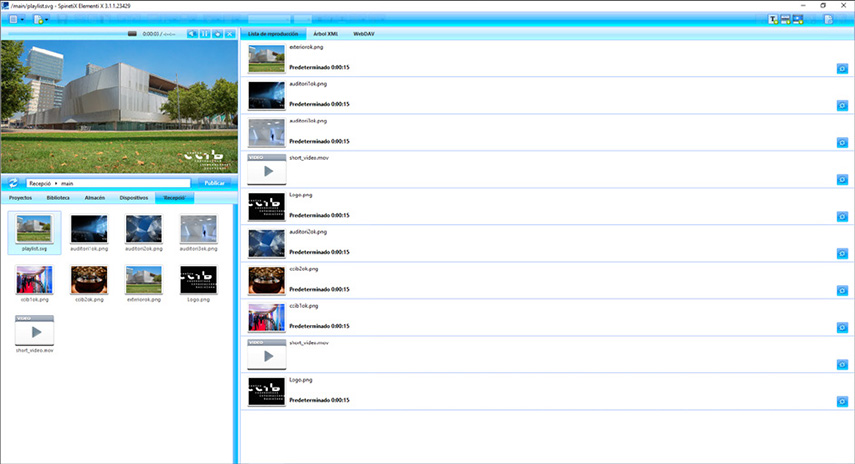The width and height of the screenshot is (855, 464).
Task: Select short_video.mov in file browser
Action: point(34,334)
